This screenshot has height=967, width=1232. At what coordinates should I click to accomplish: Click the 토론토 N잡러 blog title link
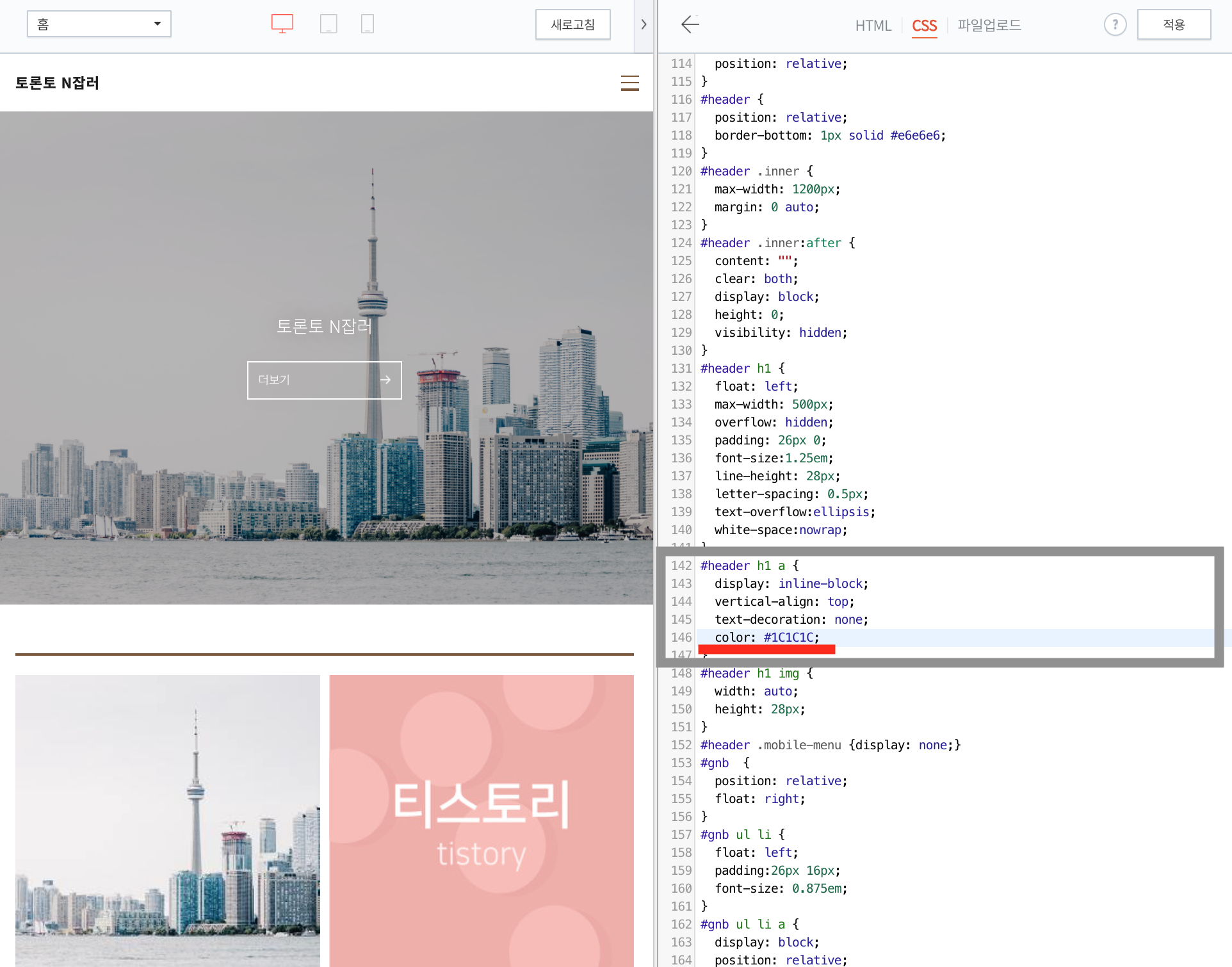[57, 83]
